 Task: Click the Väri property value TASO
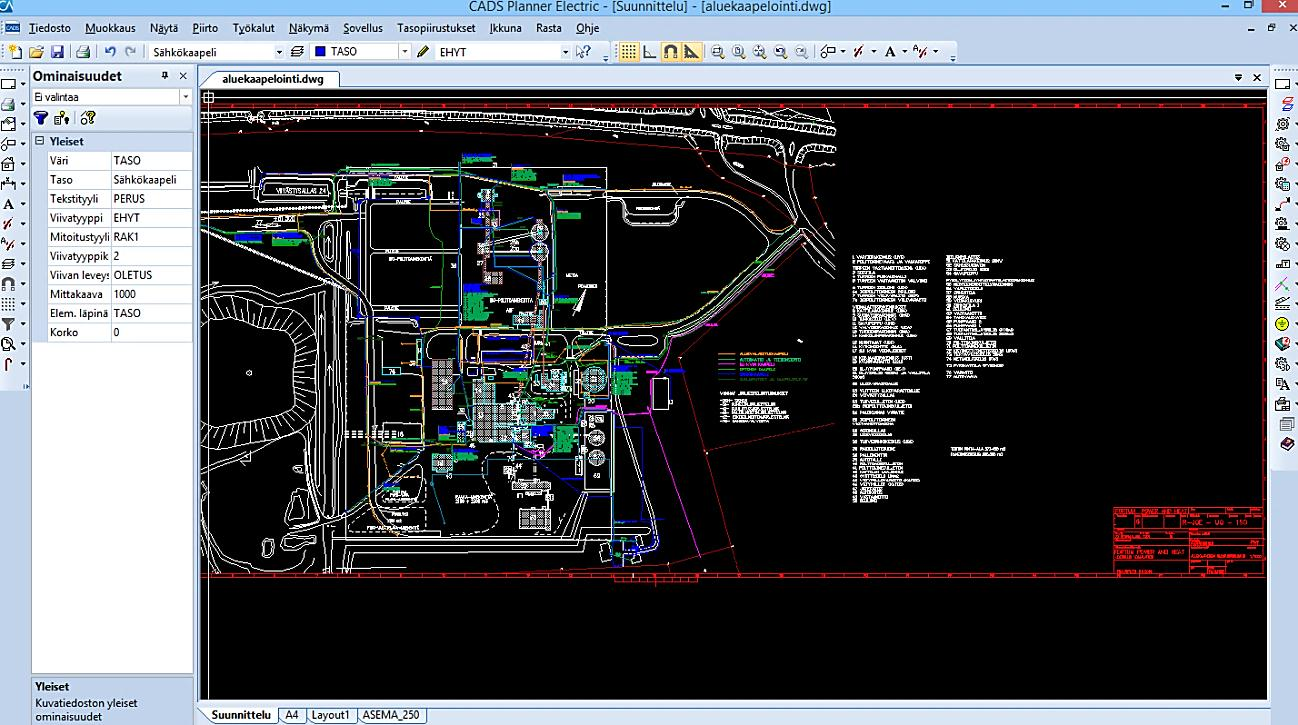click(x=151, y=160)
